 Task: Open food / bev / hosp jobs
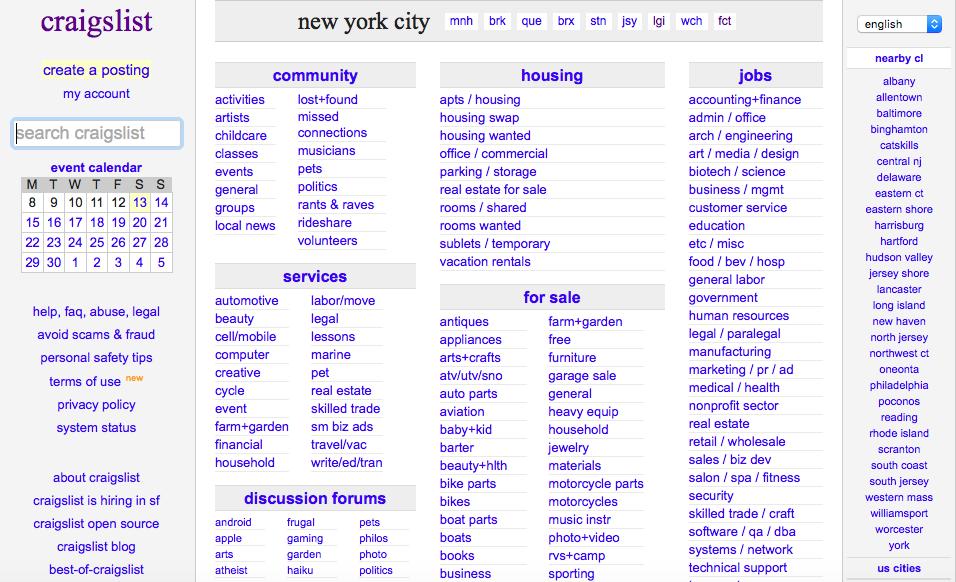click(x=737, y=261)
